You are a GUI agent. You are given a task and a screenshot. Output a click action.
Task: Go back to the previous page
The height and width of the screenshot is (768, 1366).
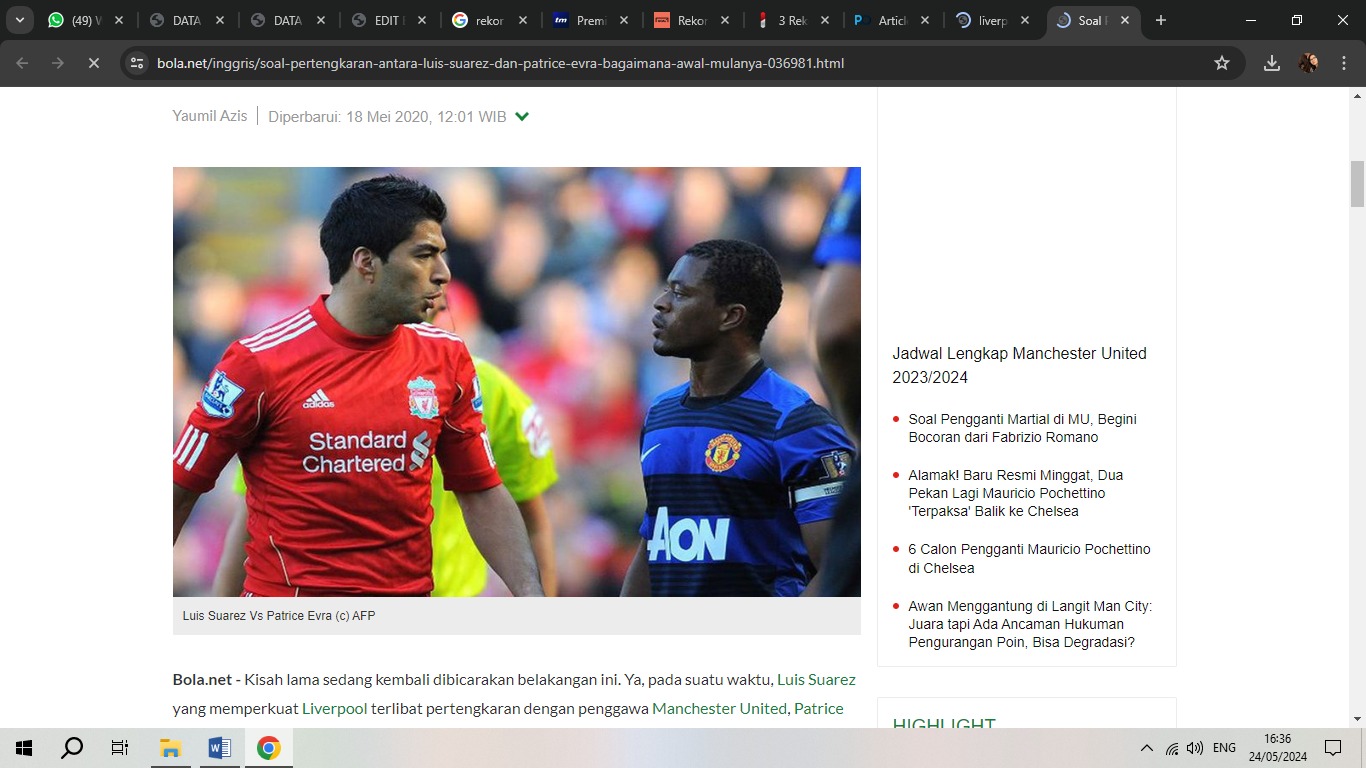pos(22,63)
